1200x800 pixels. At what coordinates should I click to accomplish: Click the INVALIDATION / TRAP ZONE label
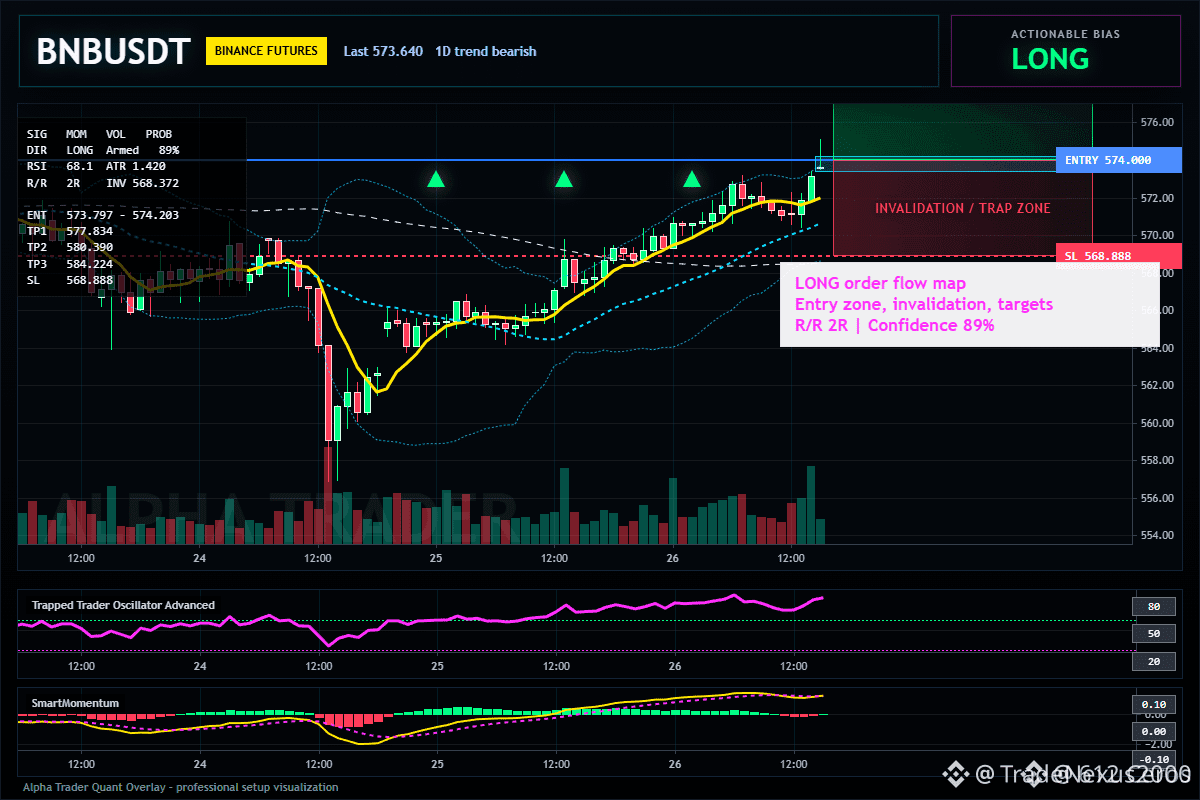point(962,208)
